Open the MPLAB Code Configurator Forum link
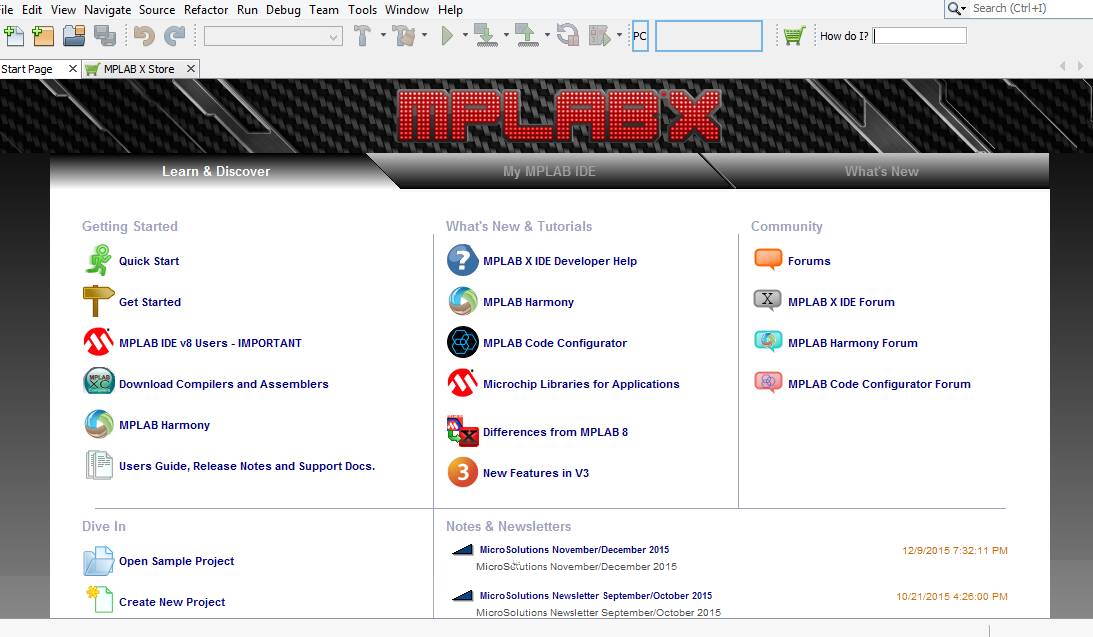This screenshot has height=637, width=1093. point(879,384)
